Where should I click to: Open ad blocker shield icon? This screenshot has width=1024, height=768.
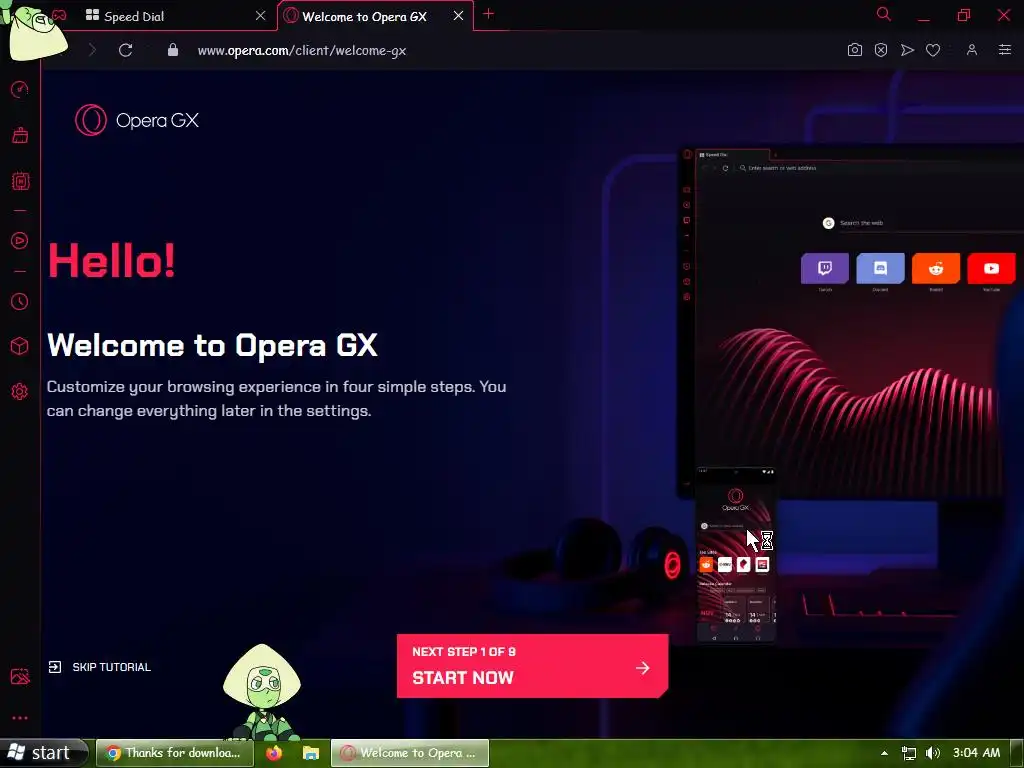pos(881,50)
